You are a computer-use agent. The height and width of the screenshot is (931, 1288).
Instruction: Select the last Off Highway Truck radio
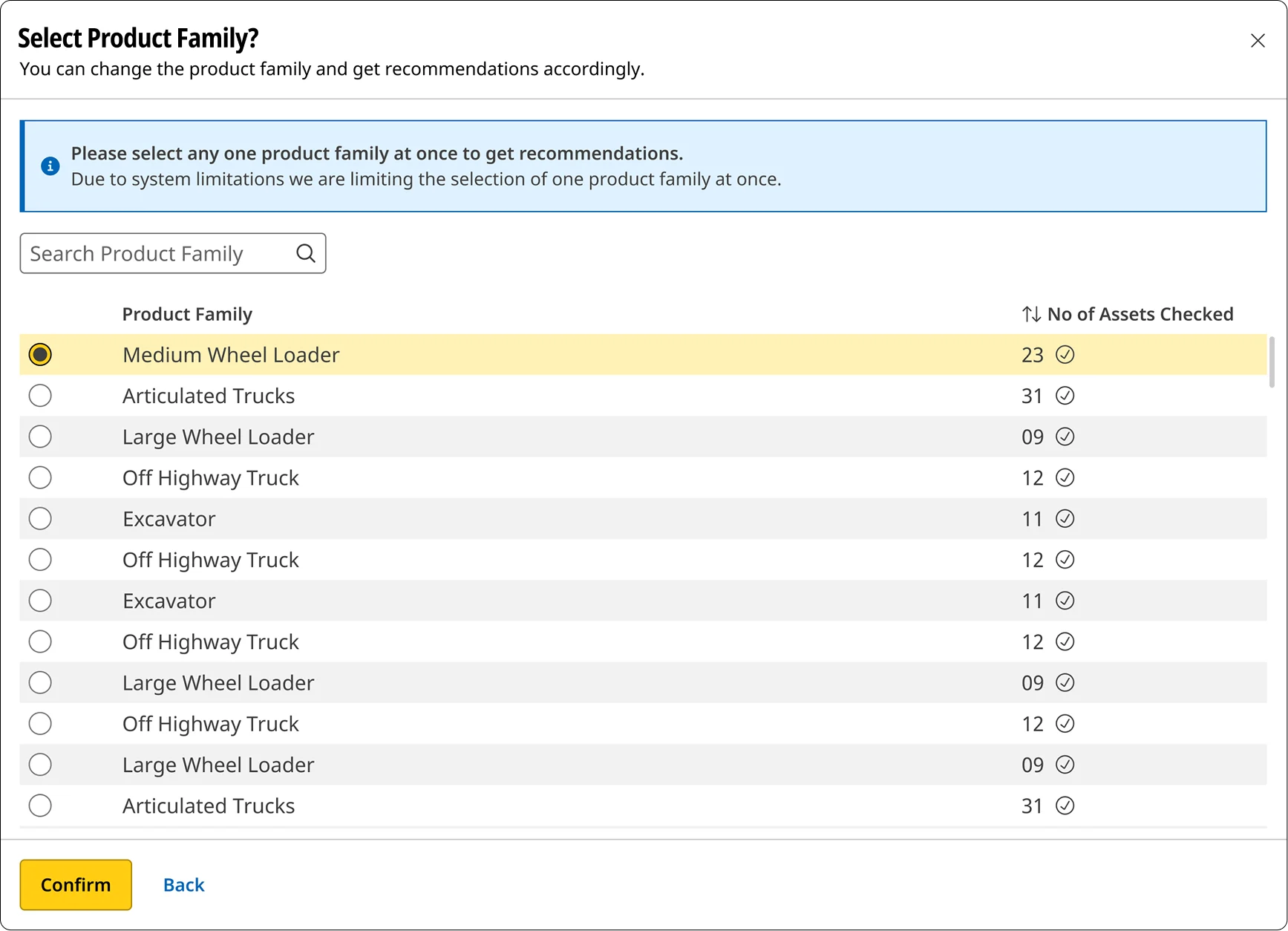40,724
